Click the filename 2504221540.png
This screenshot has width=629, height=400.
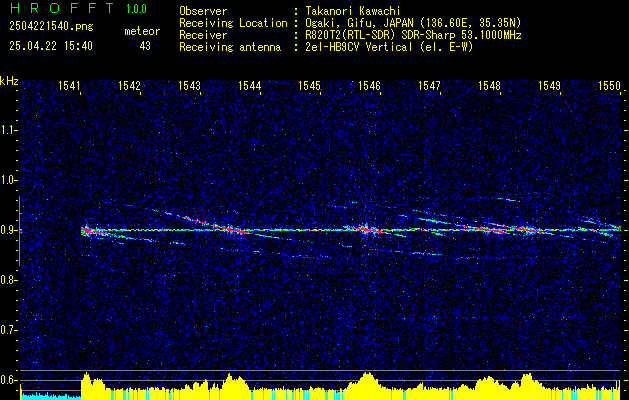(51, 27)
